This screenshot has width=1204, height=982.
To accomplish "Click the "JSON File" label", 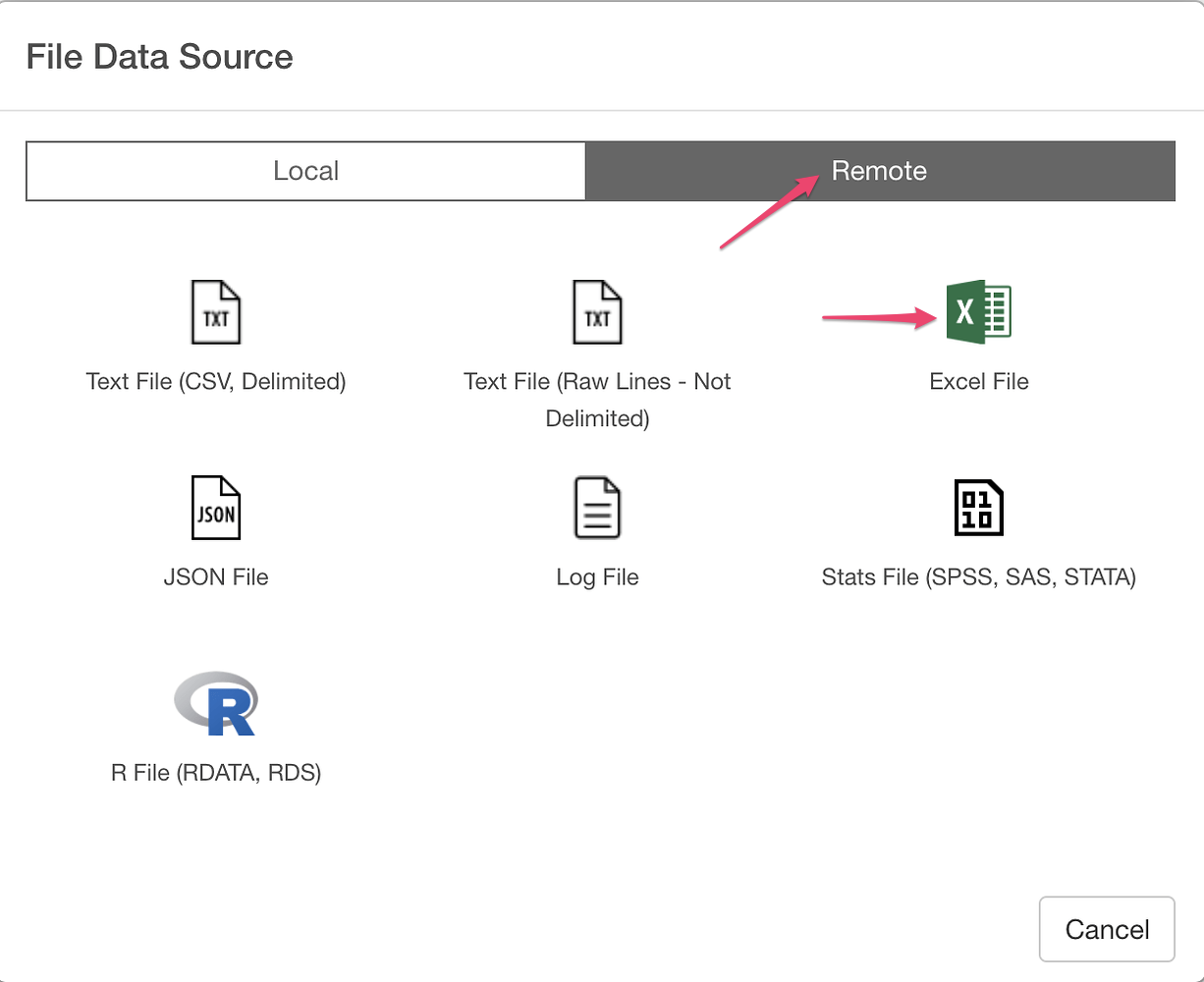I will pyautogui.click(x=216, y=576).
